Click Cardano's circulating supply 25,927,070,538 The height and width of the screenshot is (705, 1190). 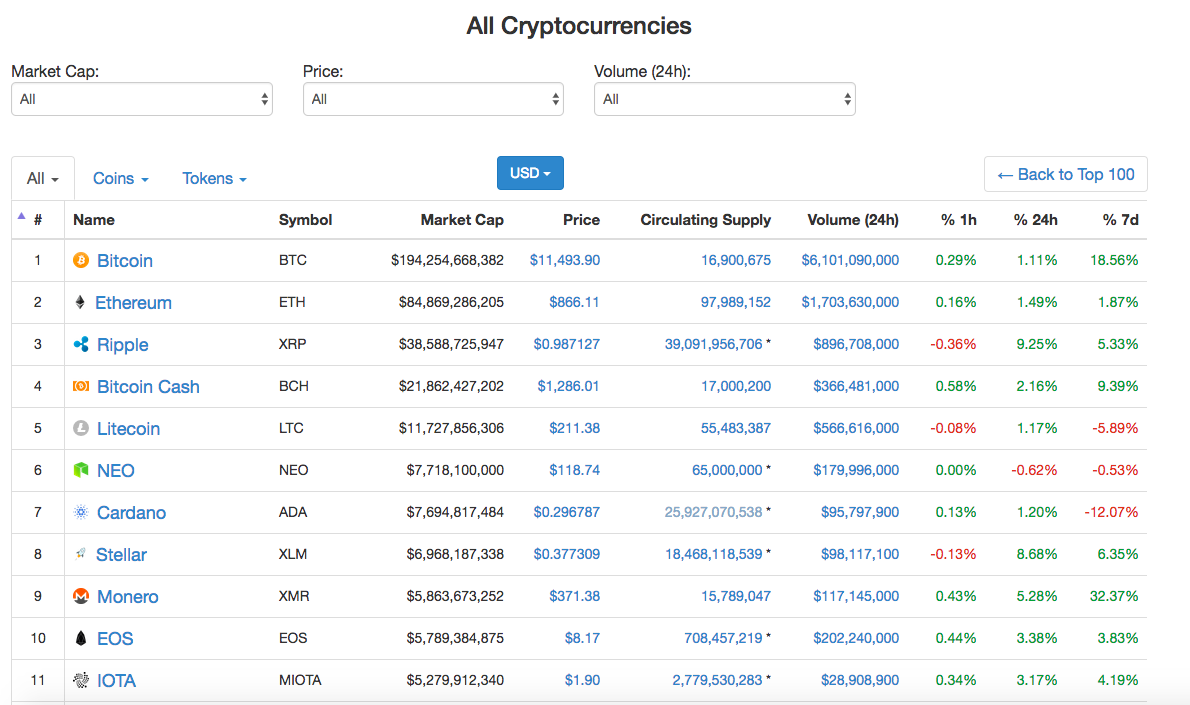(713, 512)
